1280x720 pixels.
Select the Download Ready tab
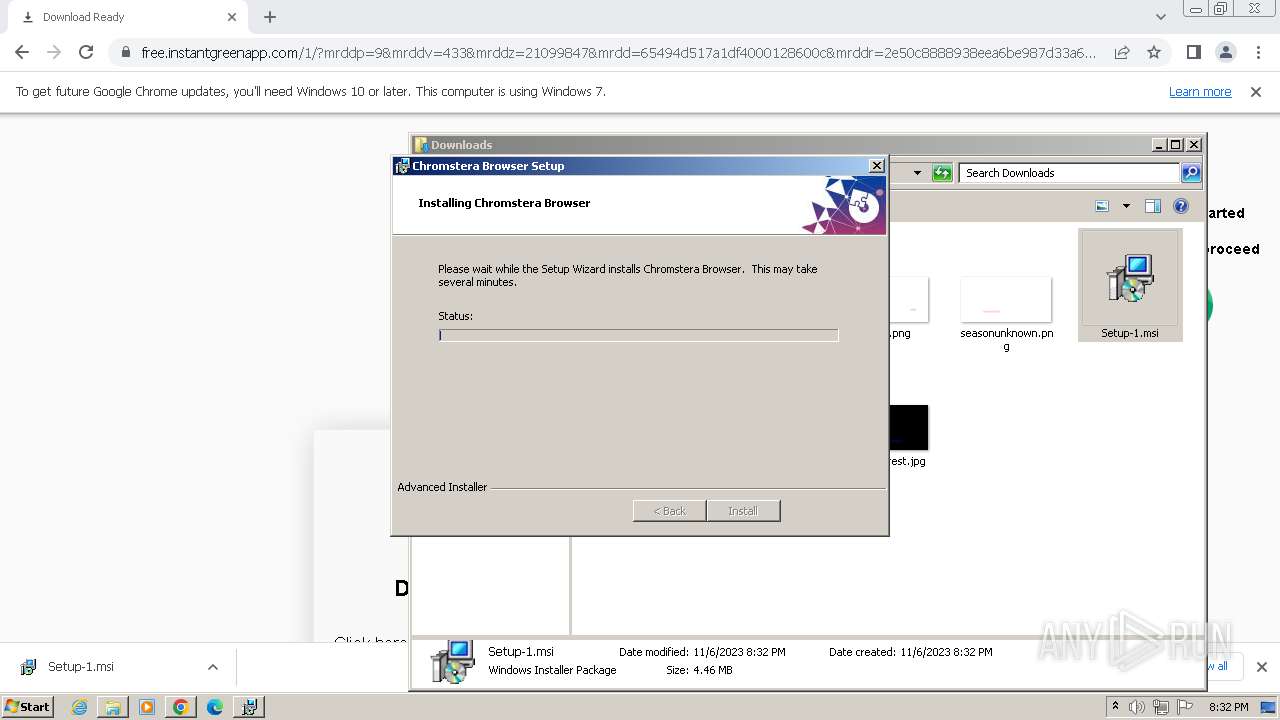click(127, 17)
